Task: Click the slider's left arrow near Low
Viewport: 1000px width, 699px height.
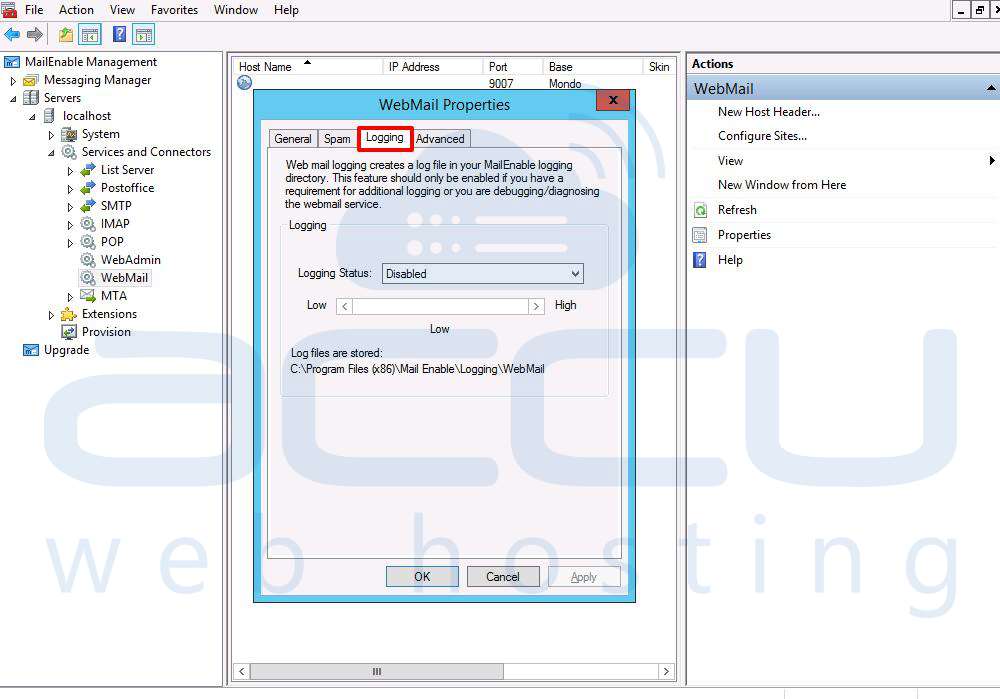Action: [344, 306]
